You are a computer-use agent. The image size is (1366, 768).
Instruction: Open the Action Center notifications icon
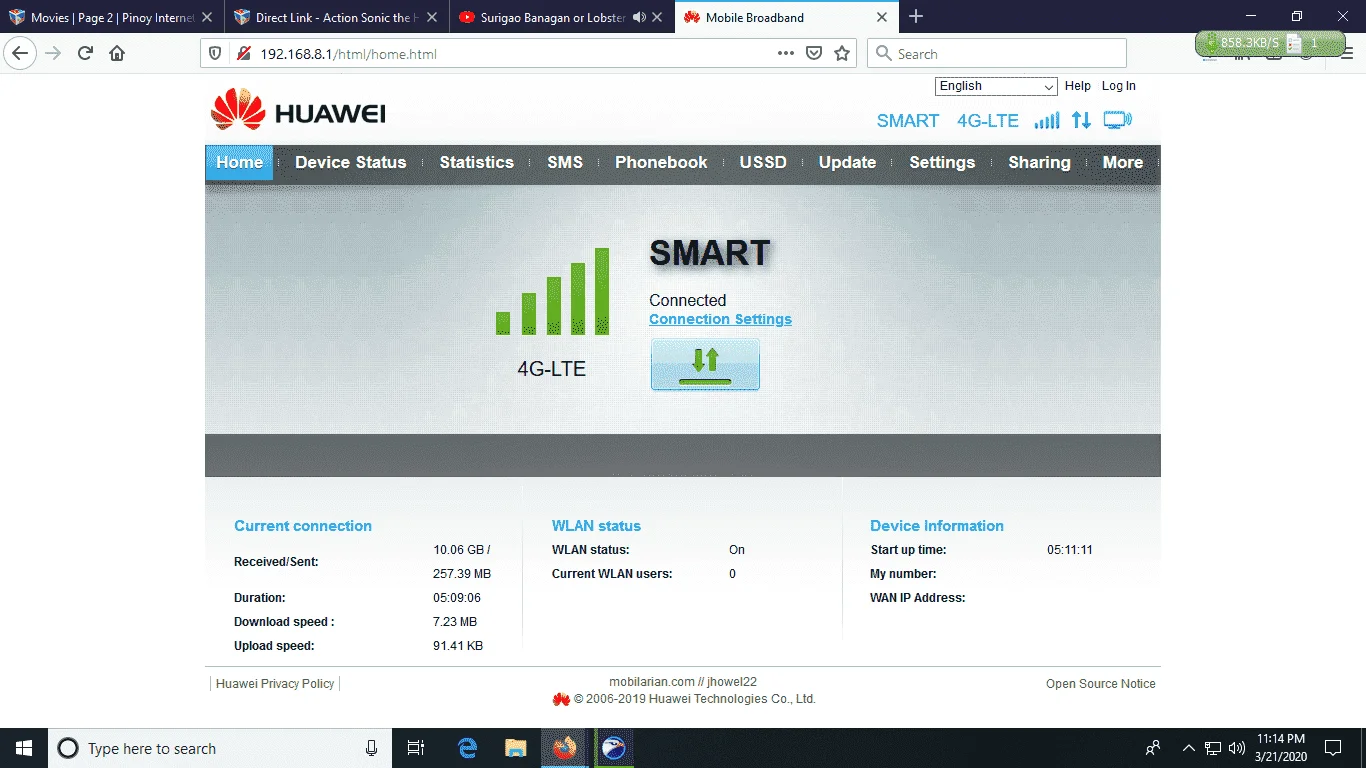point(1333,748)
